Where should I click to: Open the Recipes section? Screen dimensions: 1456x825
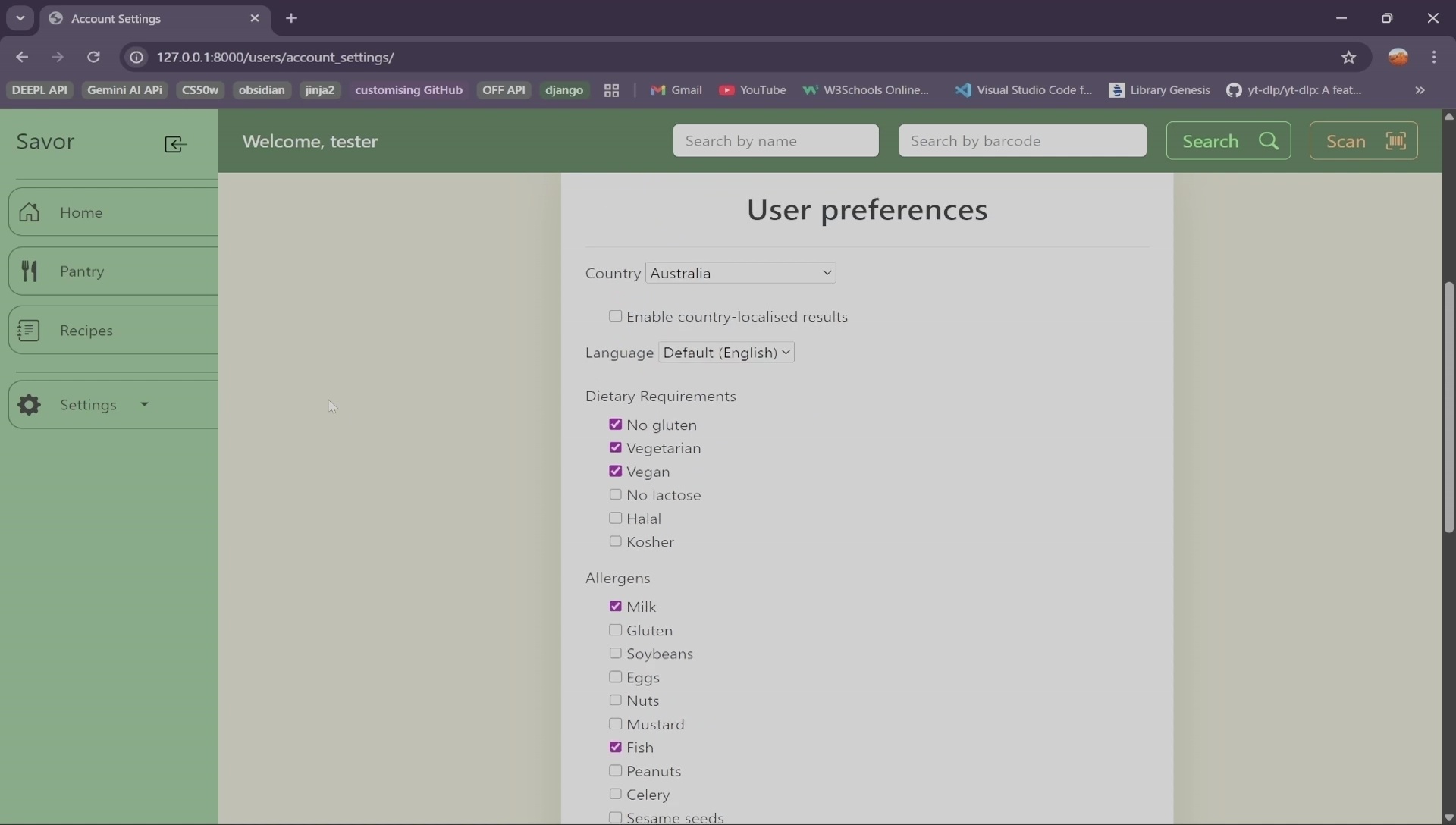coord(87,330)
